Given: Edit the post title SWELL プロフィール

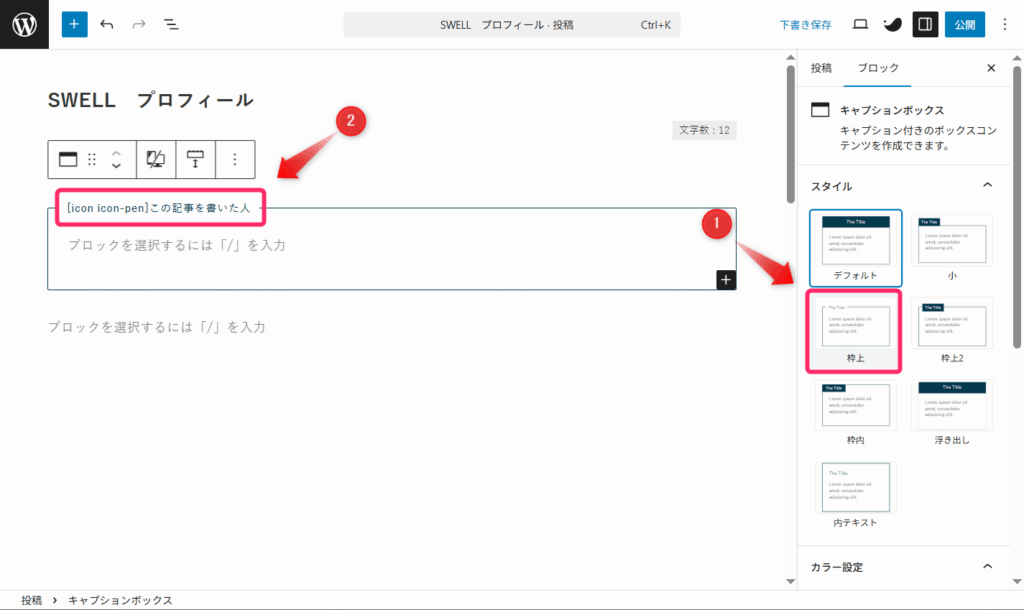Looking at the screenshot, I should pos(151,100).
